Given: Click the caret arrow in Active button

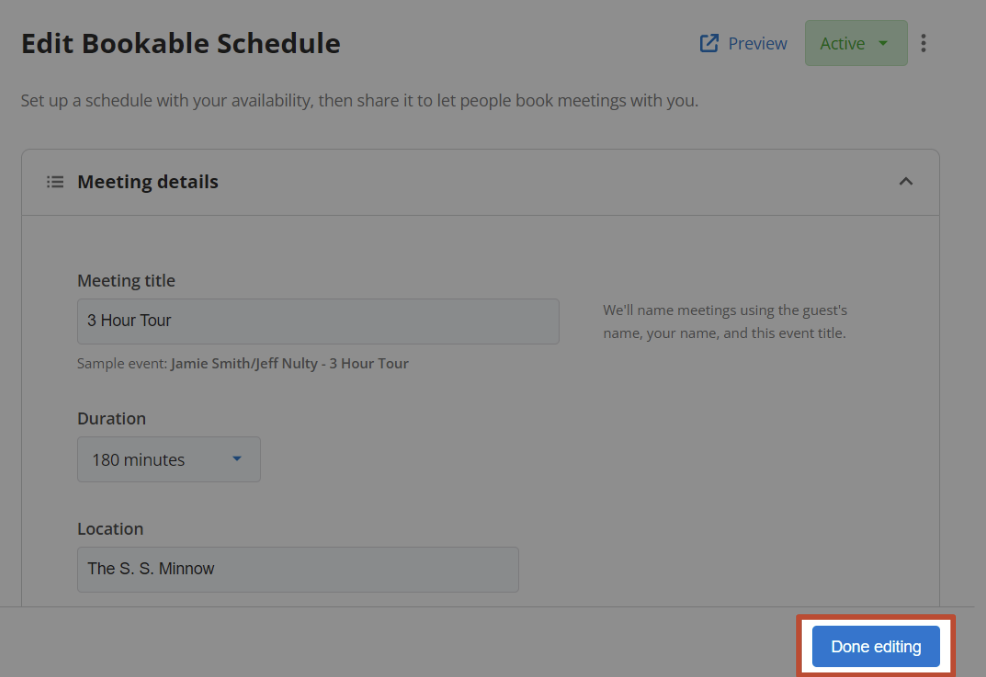Looking at the screenshot, I should coord(883,43).
